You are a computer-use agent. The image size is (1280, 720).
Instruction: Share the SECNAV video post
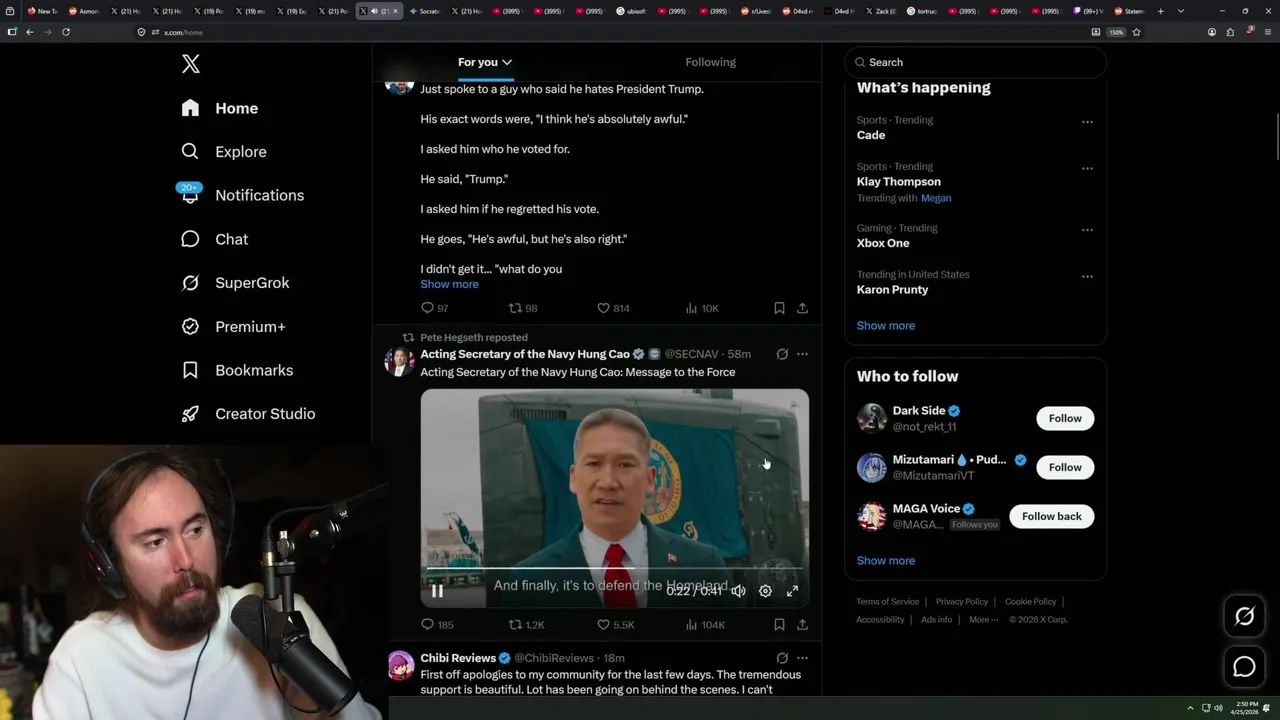802,625
